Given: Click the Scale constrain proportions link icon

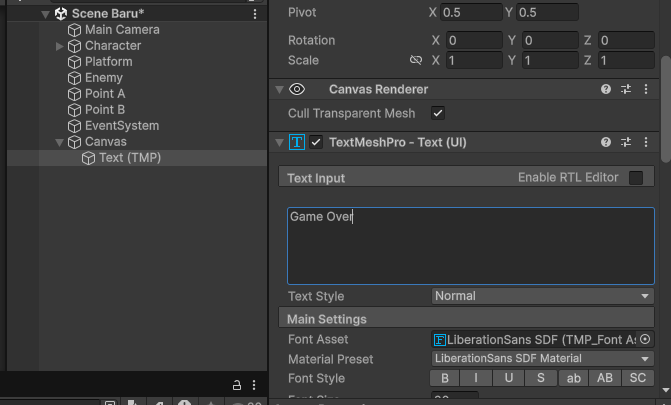Looking at the screenshot, I should pos(416,60).
